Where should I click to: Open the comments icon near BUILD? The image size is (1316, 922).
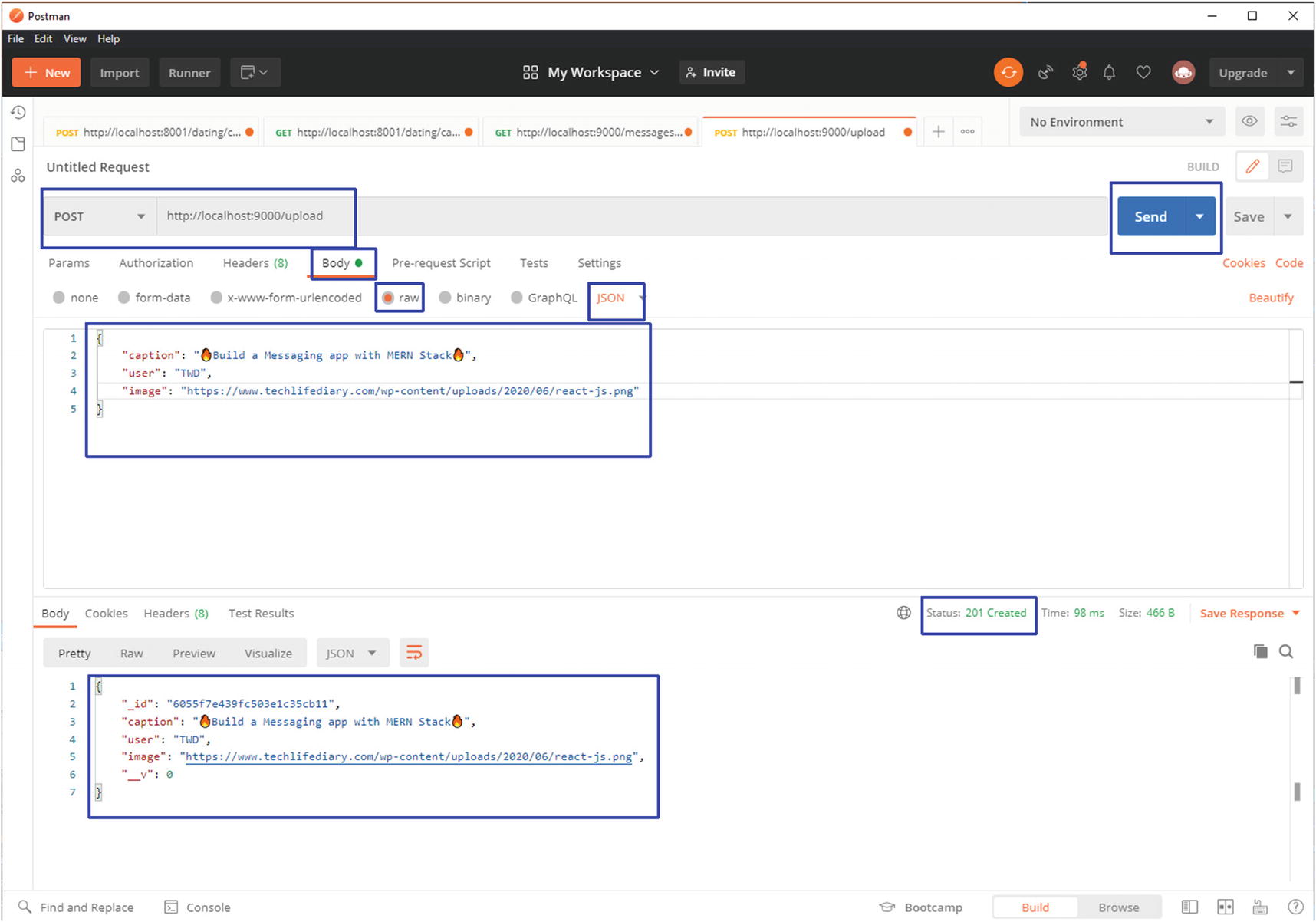tap(1285, 166)
